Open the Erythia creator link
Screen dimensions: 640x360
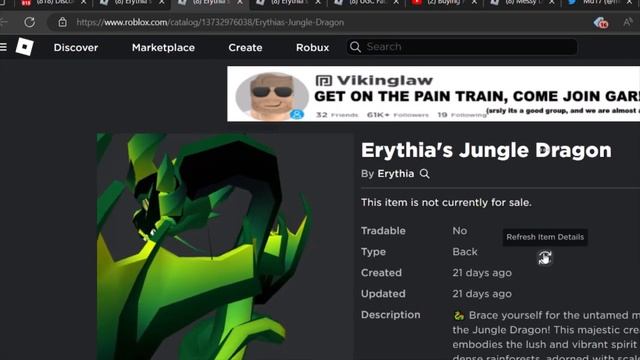coord(396,174)
